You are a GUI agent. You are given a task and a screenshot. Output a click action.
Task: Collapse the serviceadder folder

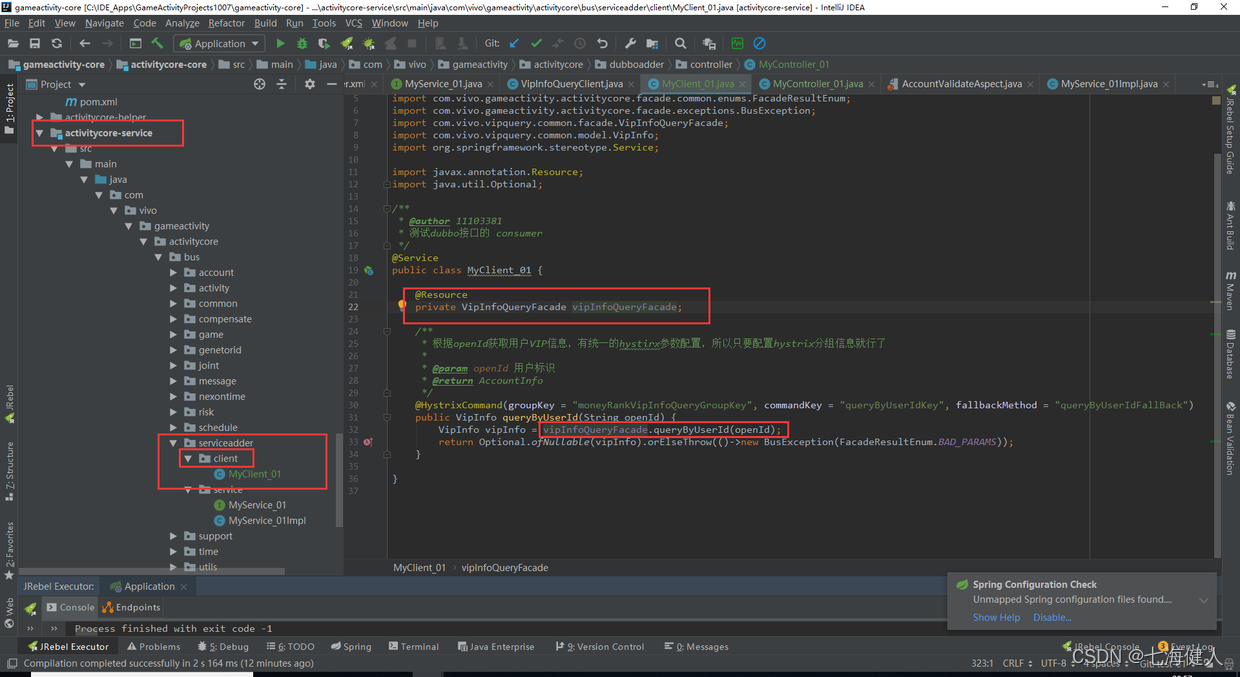click(174, 443)
